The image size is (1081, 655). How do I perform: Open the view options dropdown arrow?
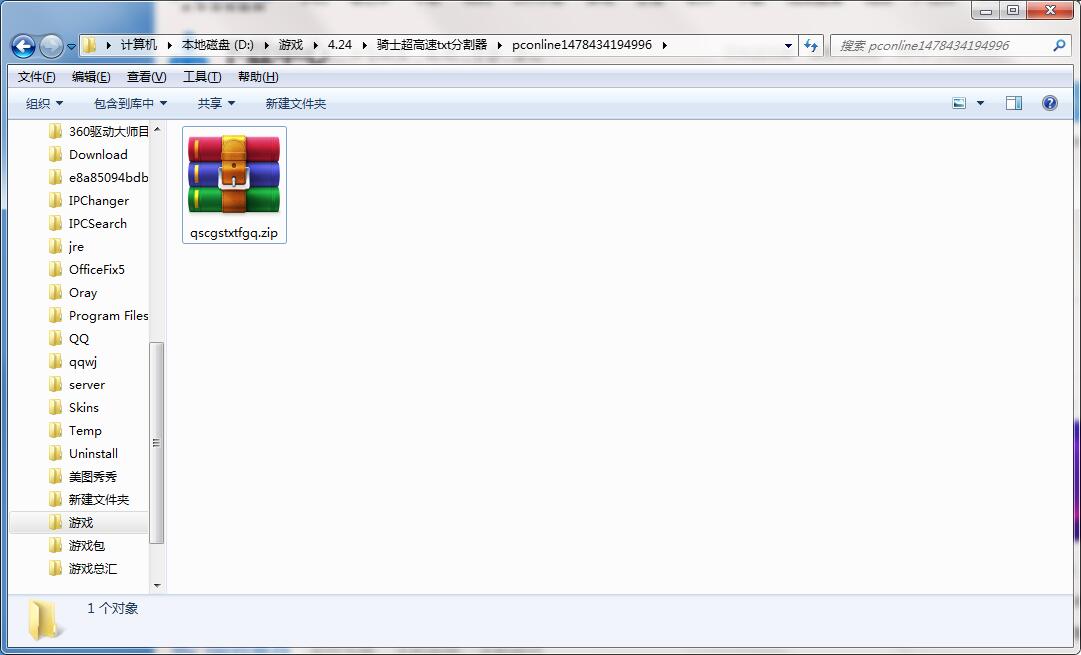980,103
